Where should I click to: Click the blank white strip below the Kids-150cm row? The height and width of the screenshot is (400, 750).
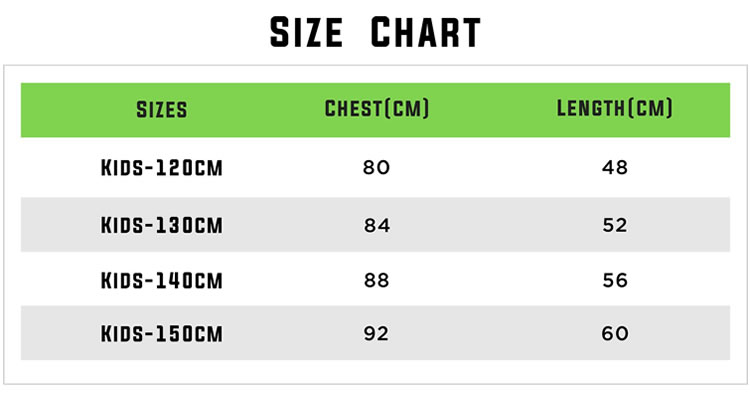375,371
